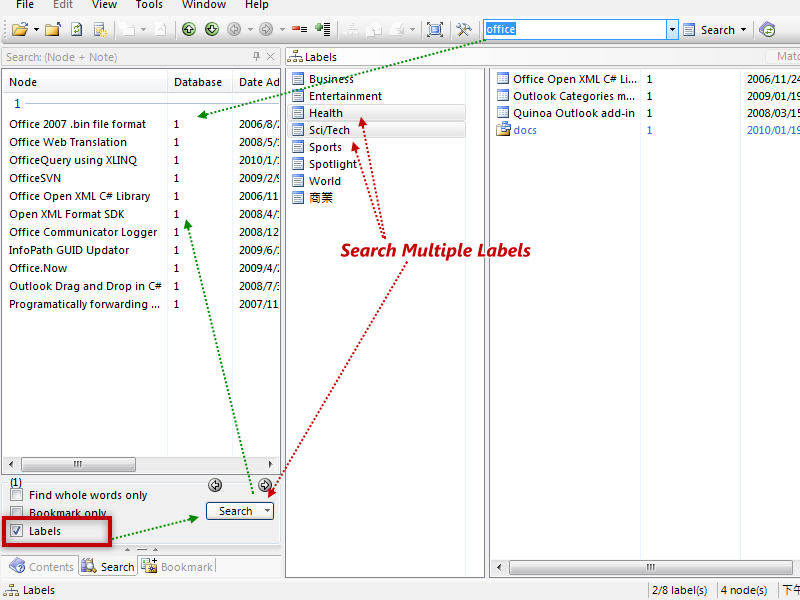This screenshot has height=600, width=800.
Task: Click the World label icon
Action: 298,181
